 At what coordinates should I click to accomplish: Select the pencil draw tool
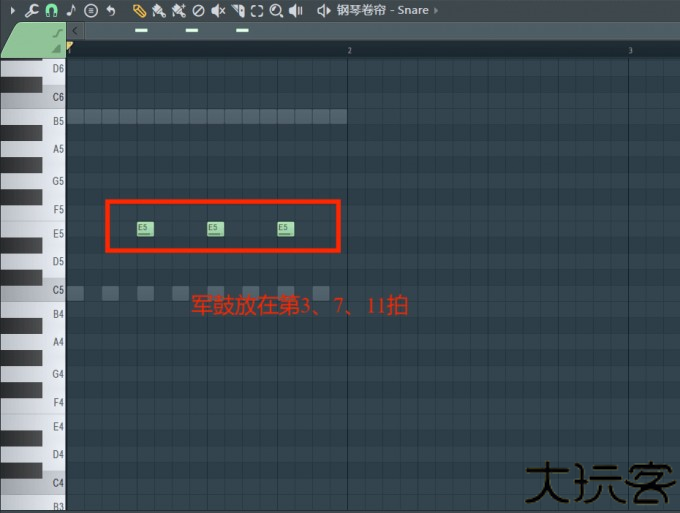click(x=139, y=10)
